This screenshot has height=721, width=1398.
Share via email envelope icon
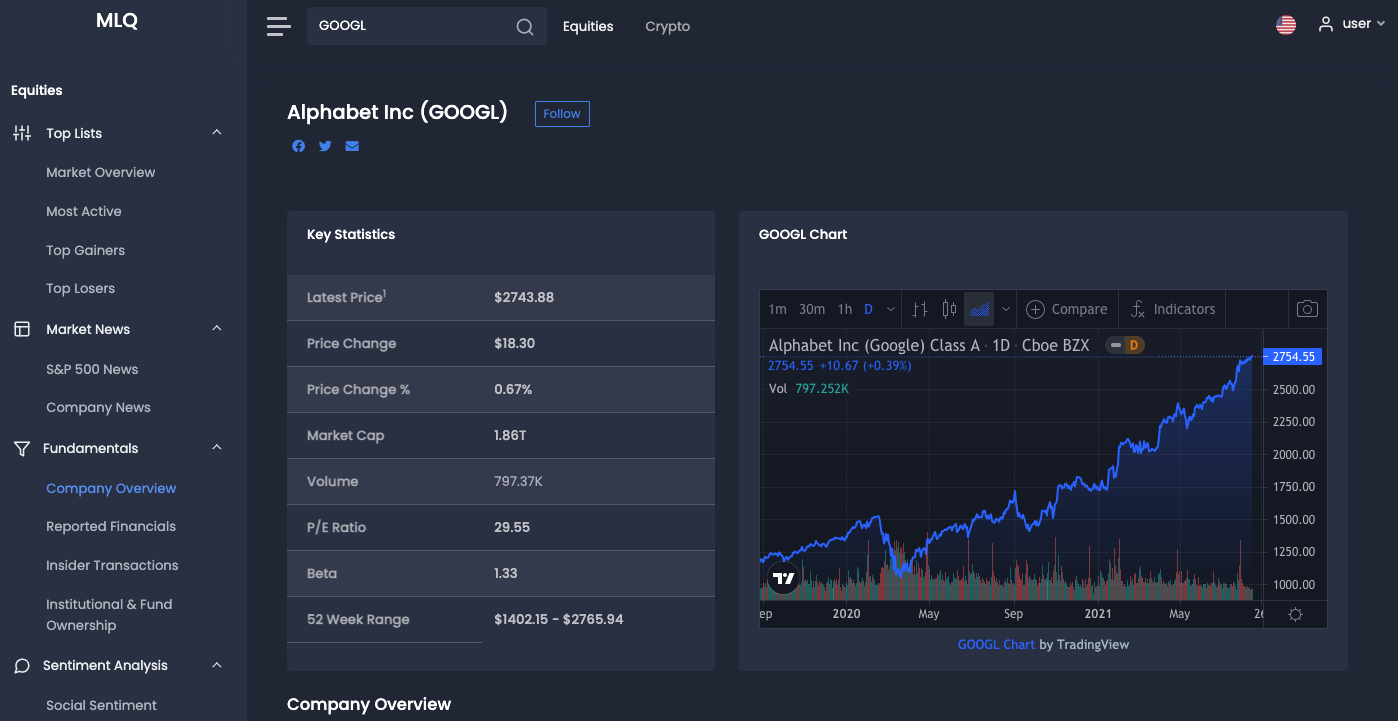(x=352, y=146)
